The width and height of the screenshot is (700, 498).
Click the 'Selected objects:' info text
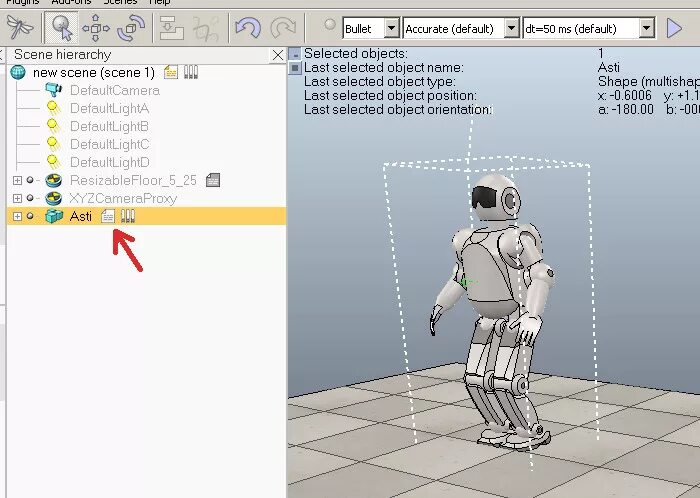click(x=356, y=54)
